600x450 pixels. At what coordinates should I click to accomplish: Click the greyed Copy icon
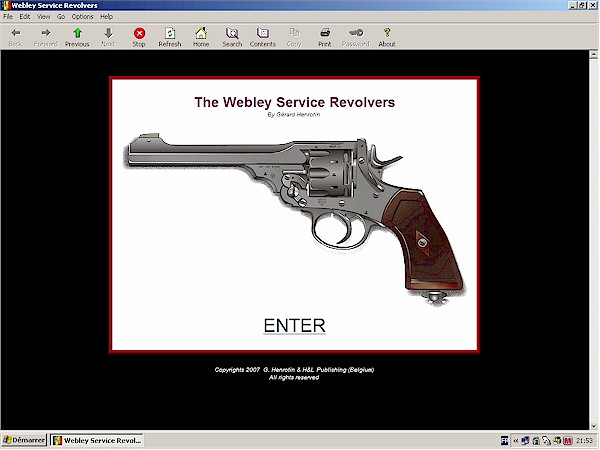pos(294,33)
